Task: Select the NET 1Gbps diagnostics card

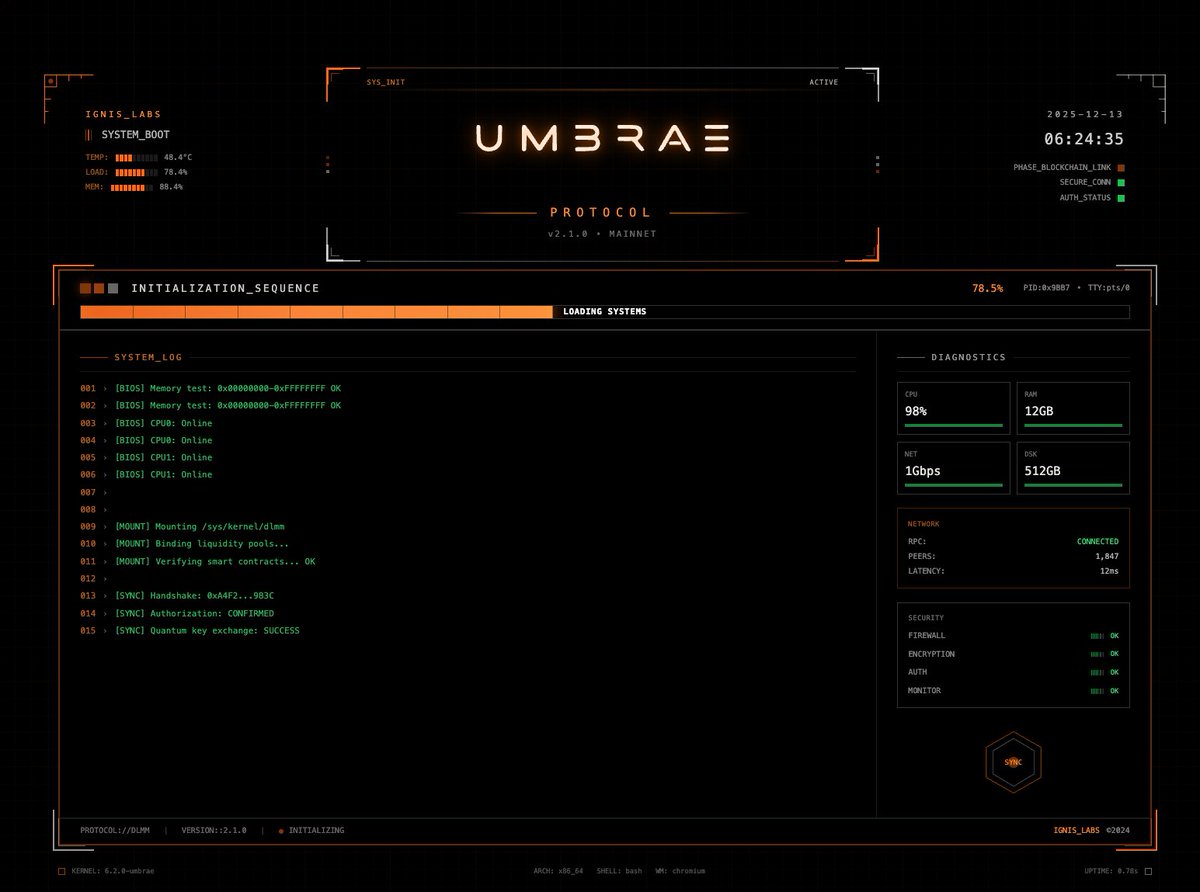Action: click(x=953, y=468)
